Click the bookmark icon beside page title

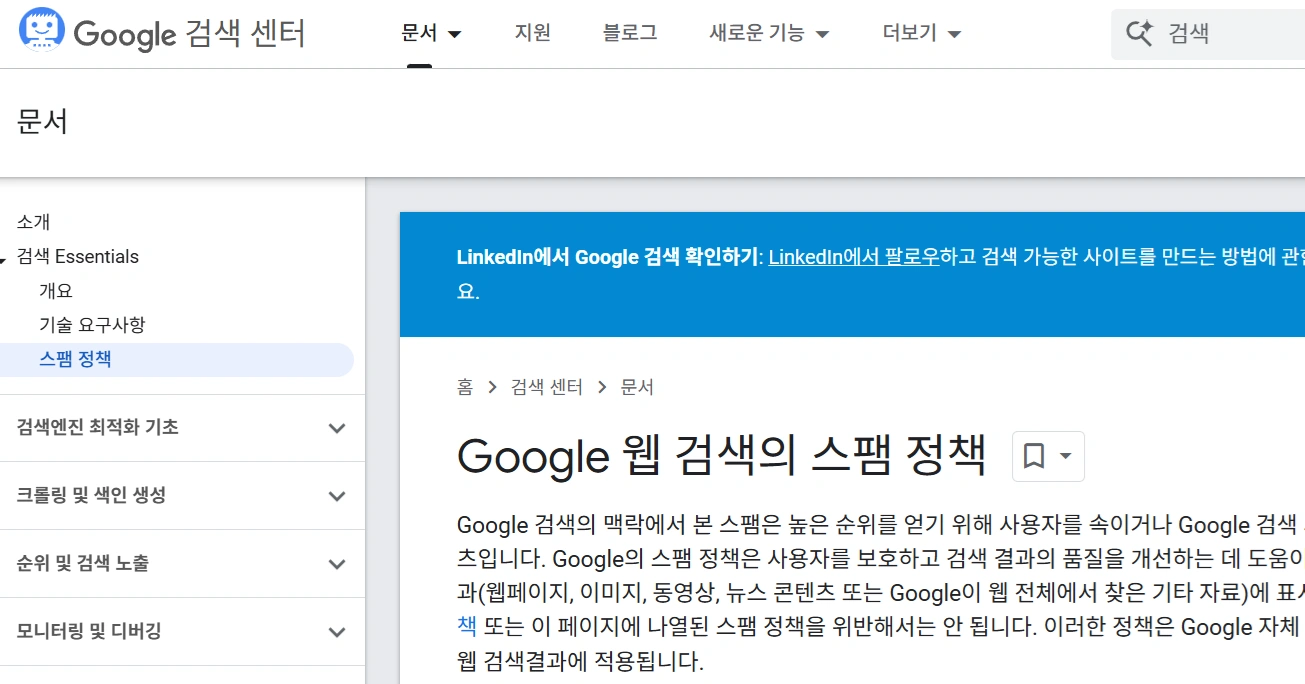pos(1034,456)
